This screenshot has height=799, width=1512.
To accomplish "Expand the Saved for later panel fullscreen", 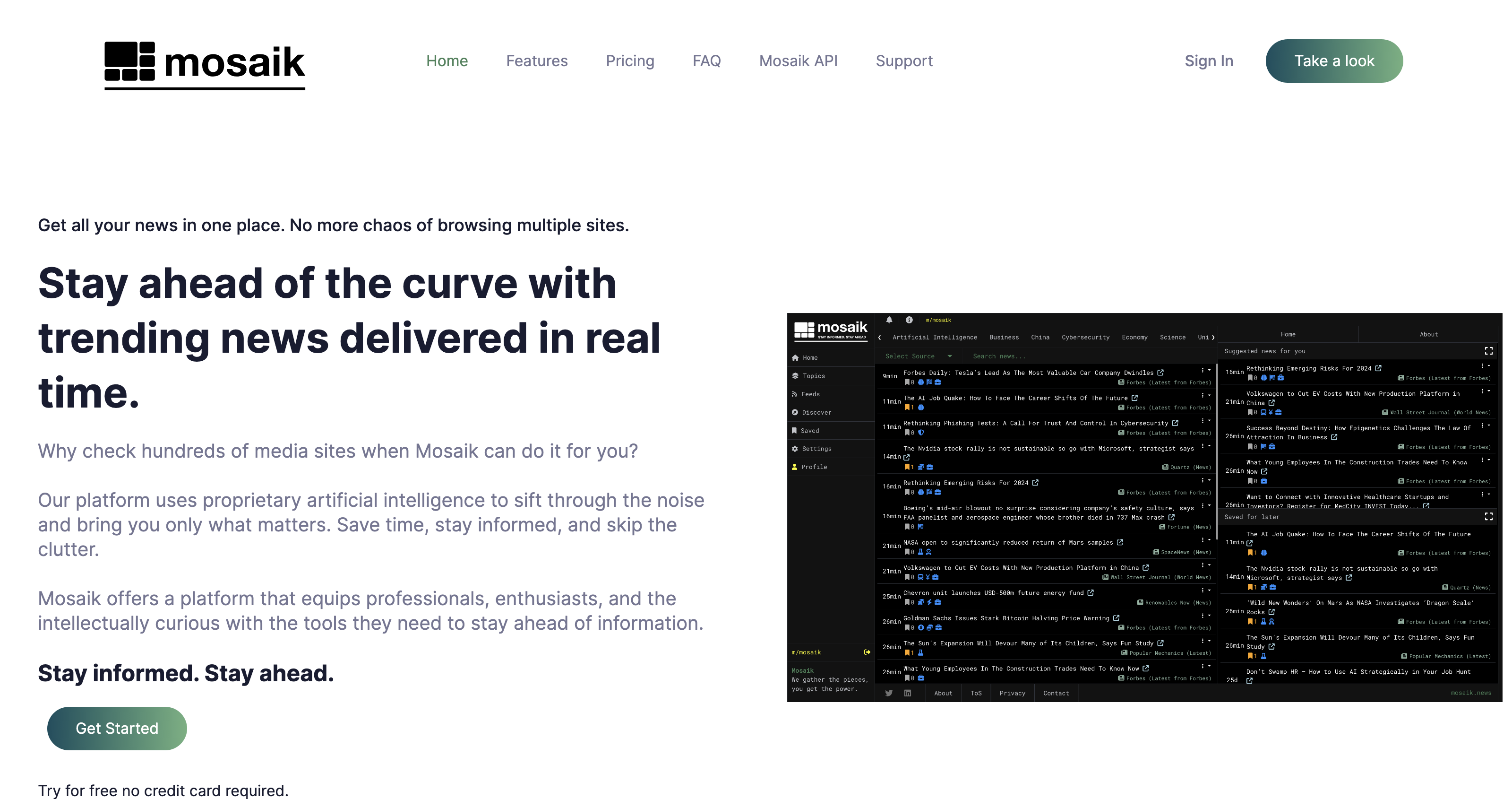I will pyautogui.click(x=1488, y=517).
